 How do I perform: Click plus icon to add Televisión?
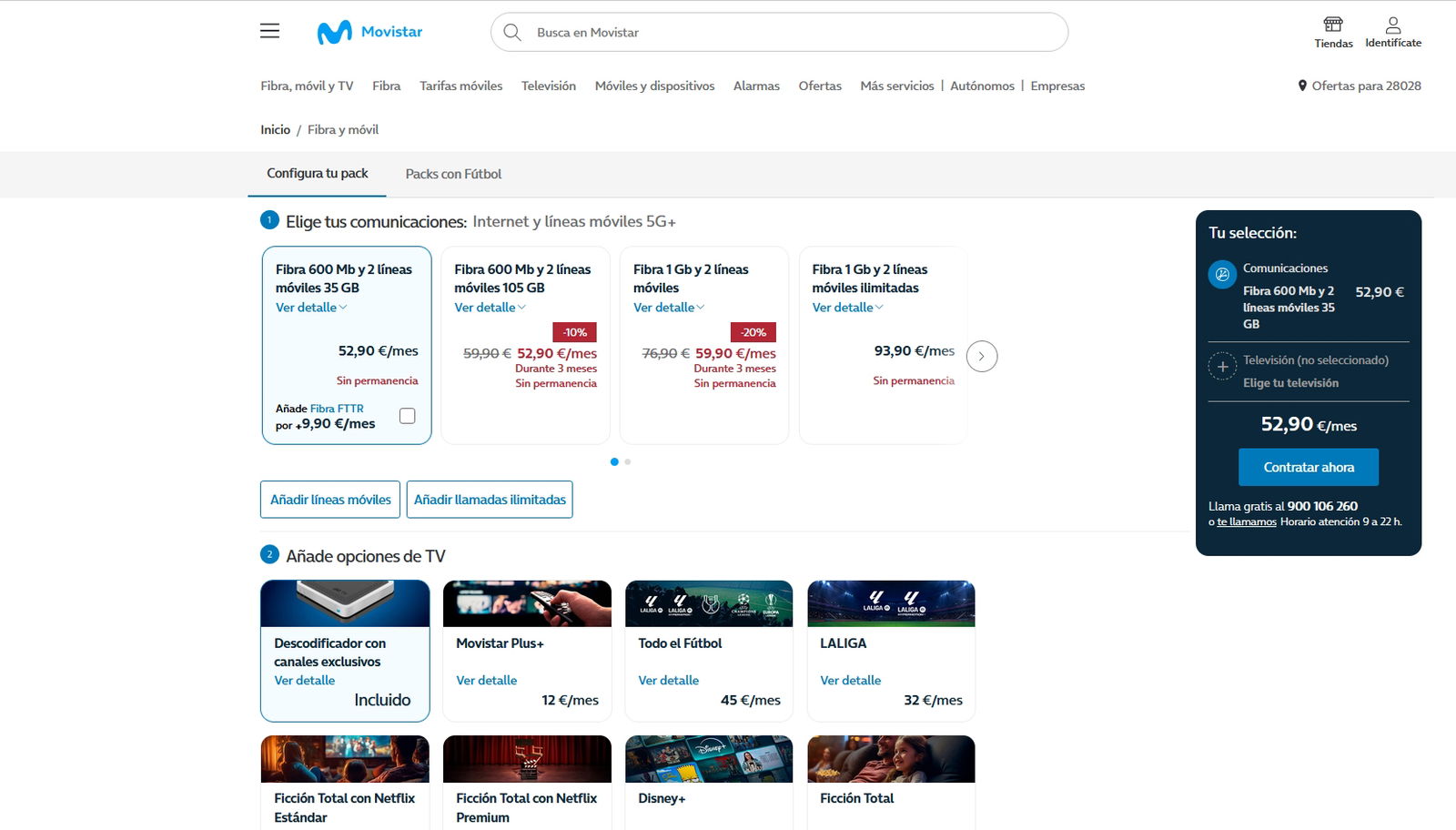[1222, 367]
